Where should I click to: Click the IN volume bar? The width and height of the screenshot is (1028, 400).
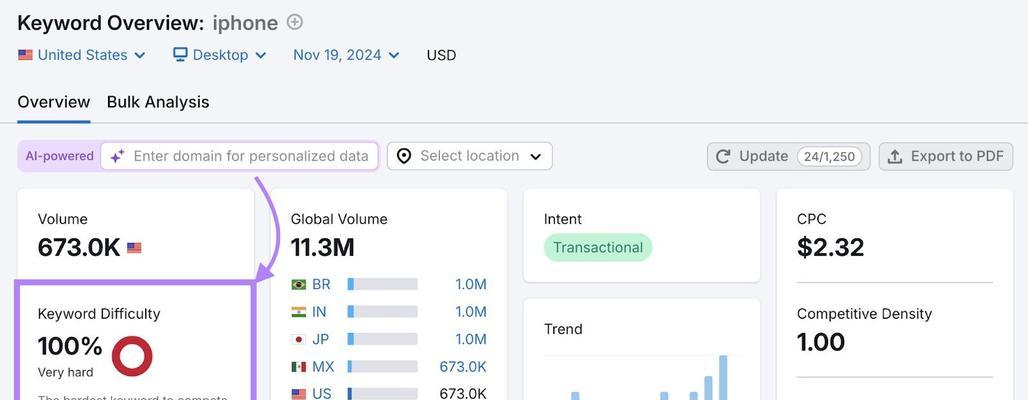coord(382,311)
